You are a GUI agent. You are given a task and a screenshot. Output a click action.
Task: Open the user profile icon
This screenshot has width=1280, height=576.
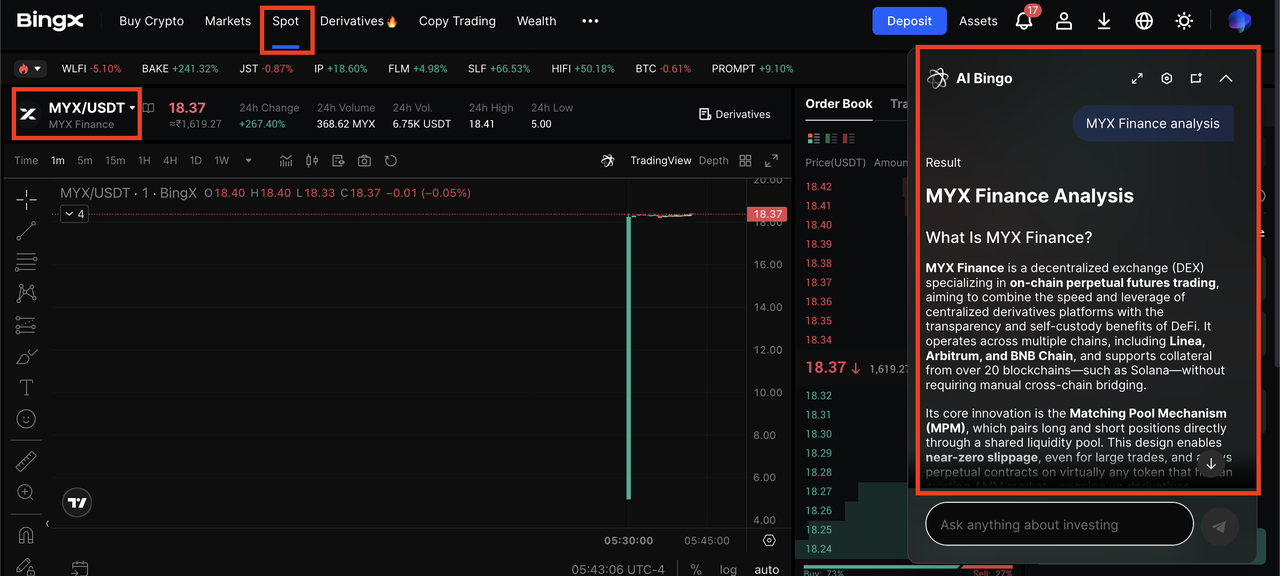pyautogui.click(x=1064, y=21)
